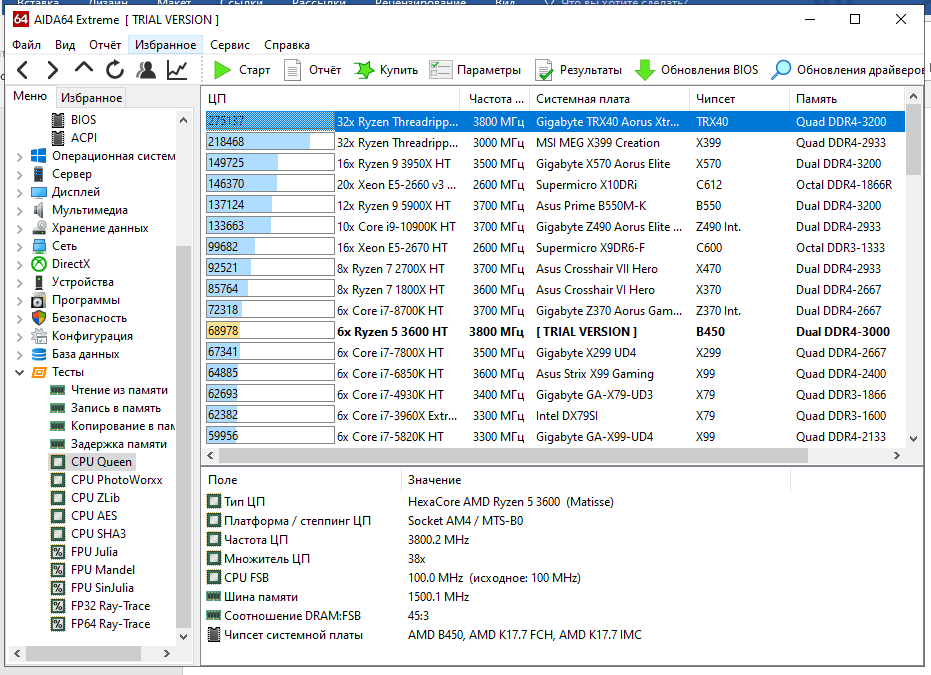The image size is (931, 675).
Task: Sort by the Системная плата column header
Action: click(x=610, y=99)
